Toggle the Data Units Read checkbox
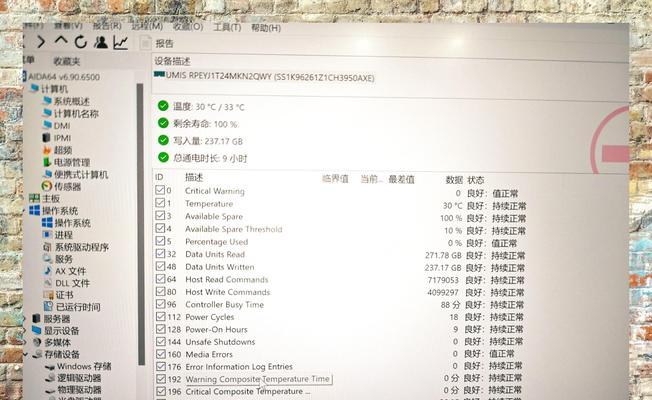This screenshot has height=400, width=652. click(x=161, y=253)
